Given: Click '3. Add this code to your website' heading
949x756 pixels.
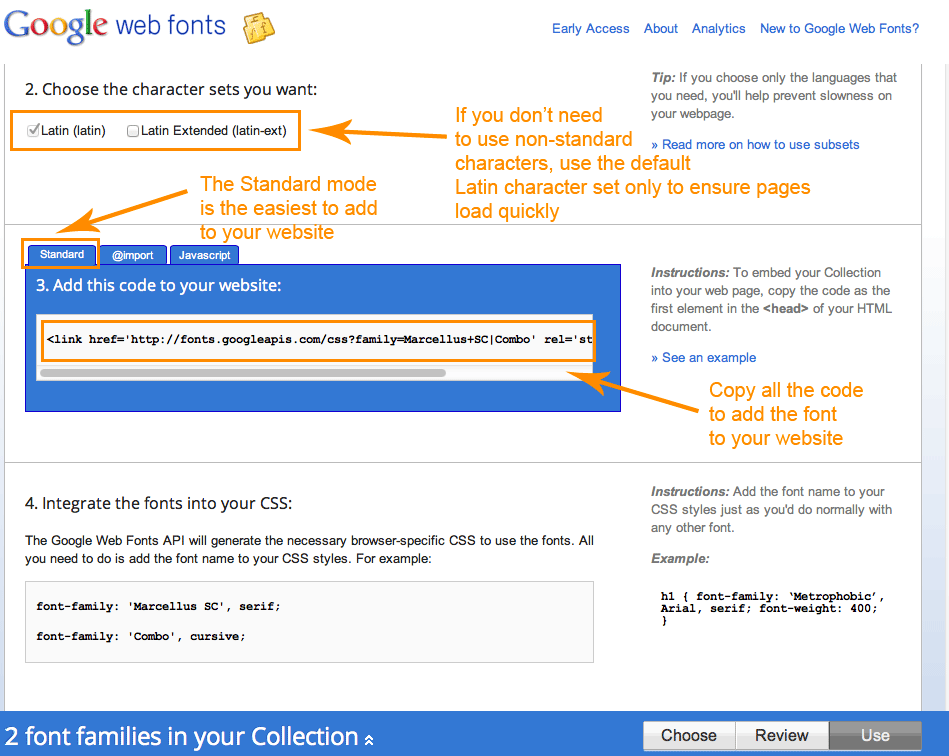Looking at the screenshot, I should coord(159,286).
